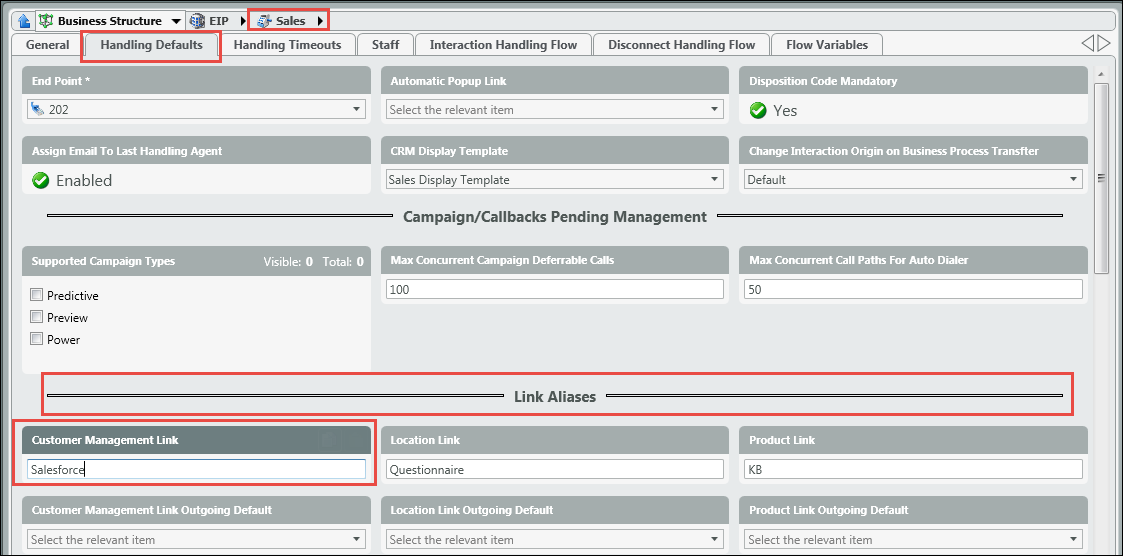Image resolution: width=1123 pixels, height=556 pixels.
Task: Expand the arrow after Sales in breadcrumb
Action: pyautogui.click(x=319, y=20)
